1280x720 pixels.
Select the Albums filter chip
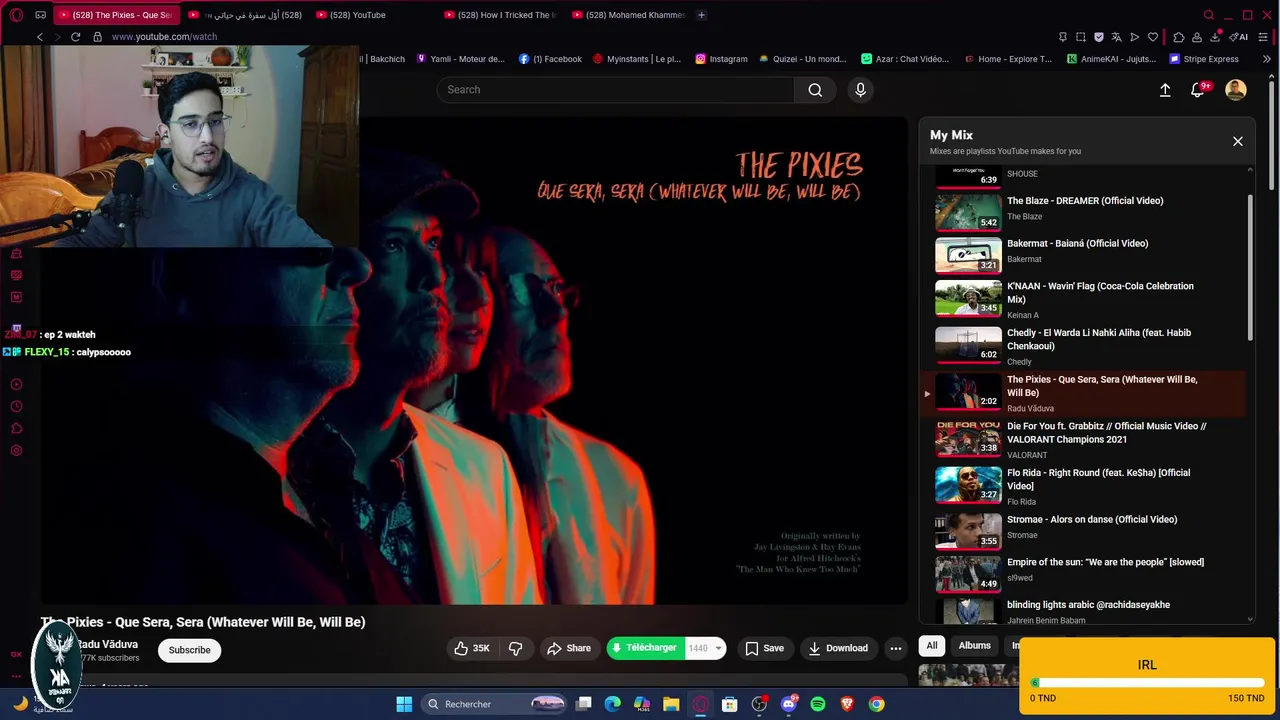[x=975, y=646]
